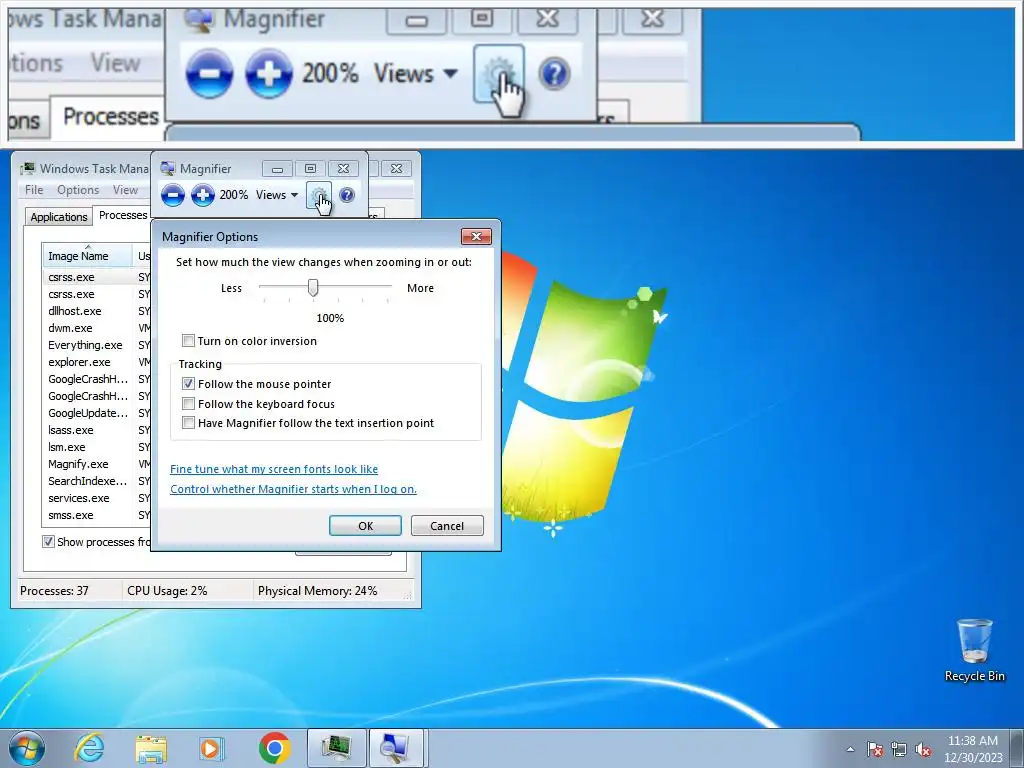Image resolution: width=1024 pixels, height=768 pixels.
Task: Select Recycle Bin desktop icon
Action: [x=974, y=650]
